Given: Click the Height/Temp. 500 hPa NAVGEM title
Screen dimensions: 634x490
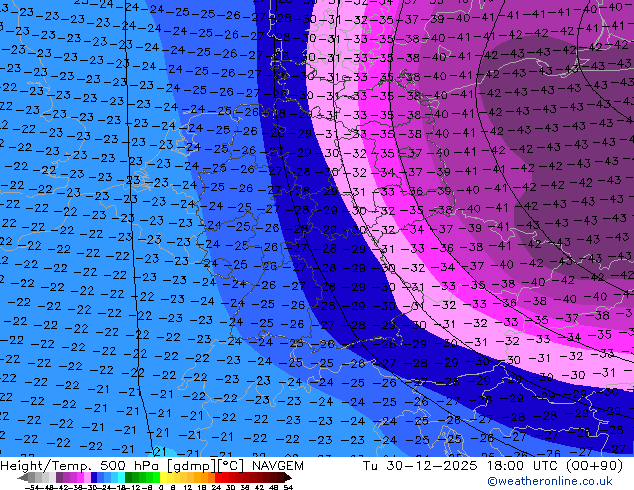Looking at the screenshot, I should (x=152, y=466).
